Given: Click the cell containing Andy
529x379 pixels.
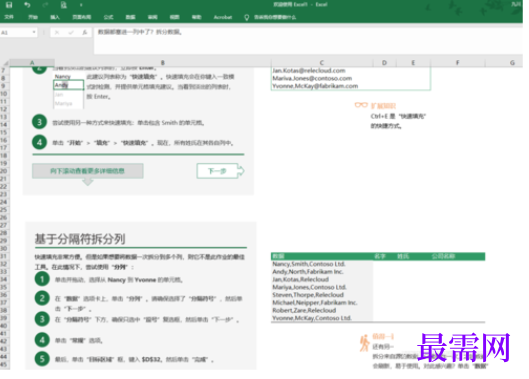Looking at the screenshot, I should click(68, 85).
